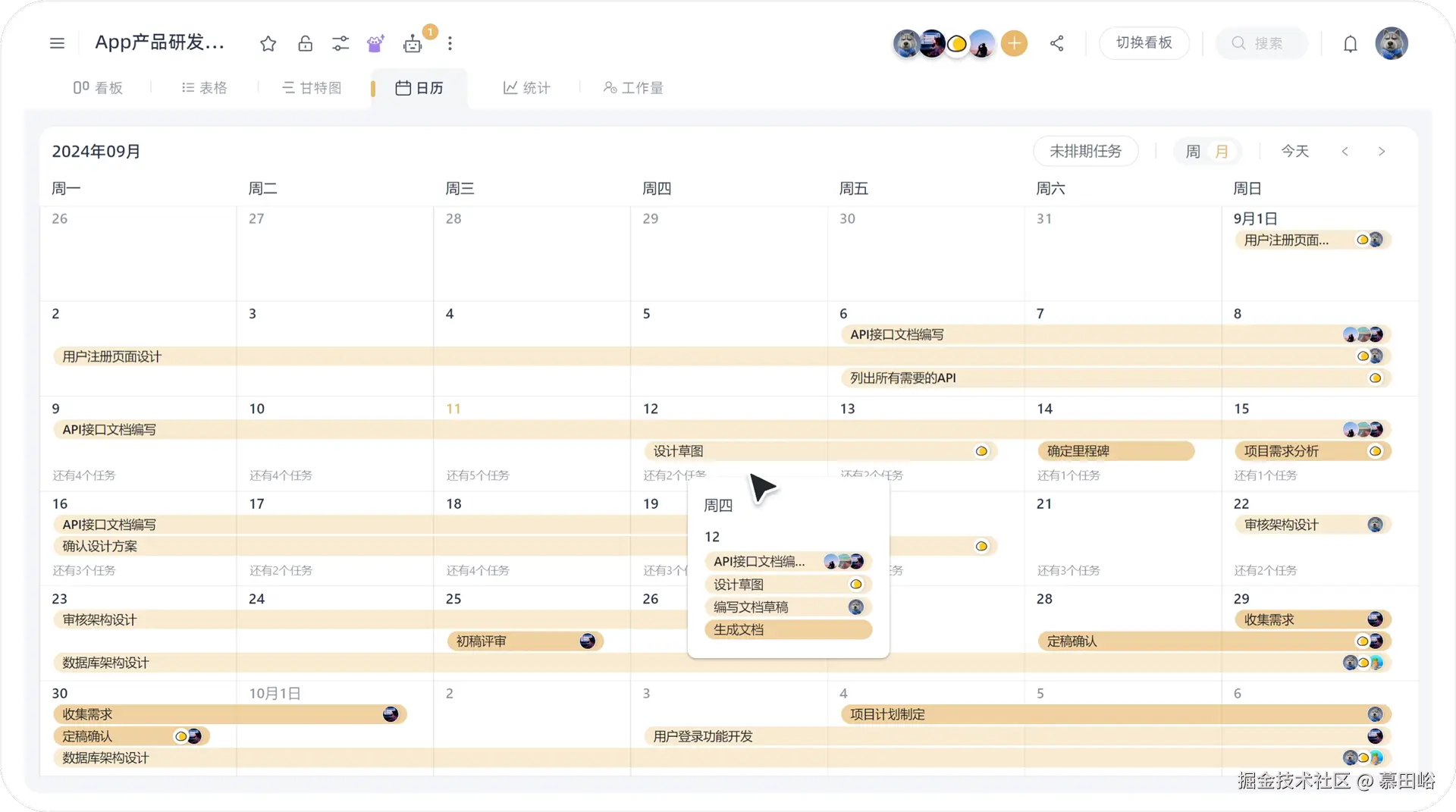
Task: Open the filter settings sliders icon
Action: coord(340,43)
